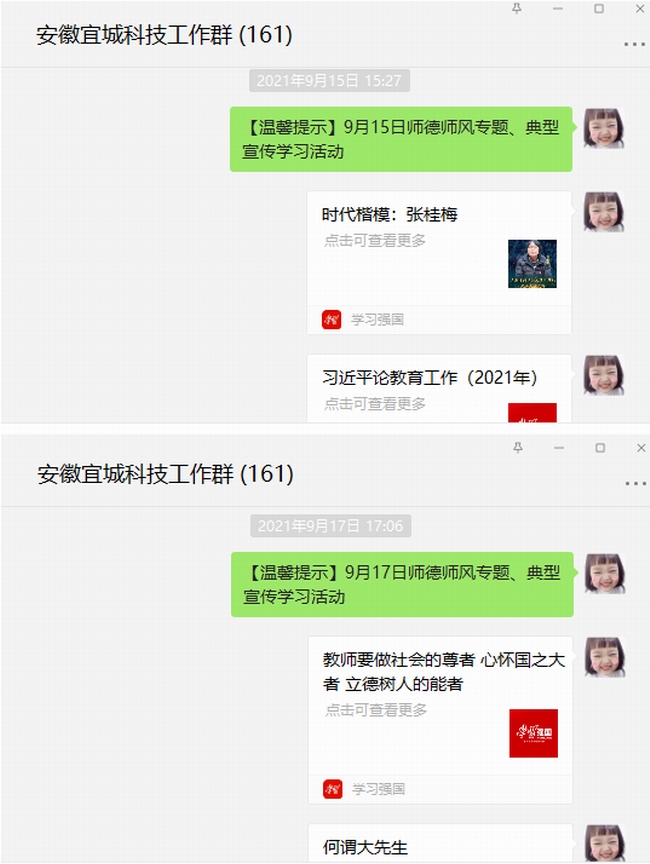Image resolution: width=650 pixels, height=864 pixels.
Task: Click sender avatar beside 何谓大先生 card
Action: (x=605, y=844)
